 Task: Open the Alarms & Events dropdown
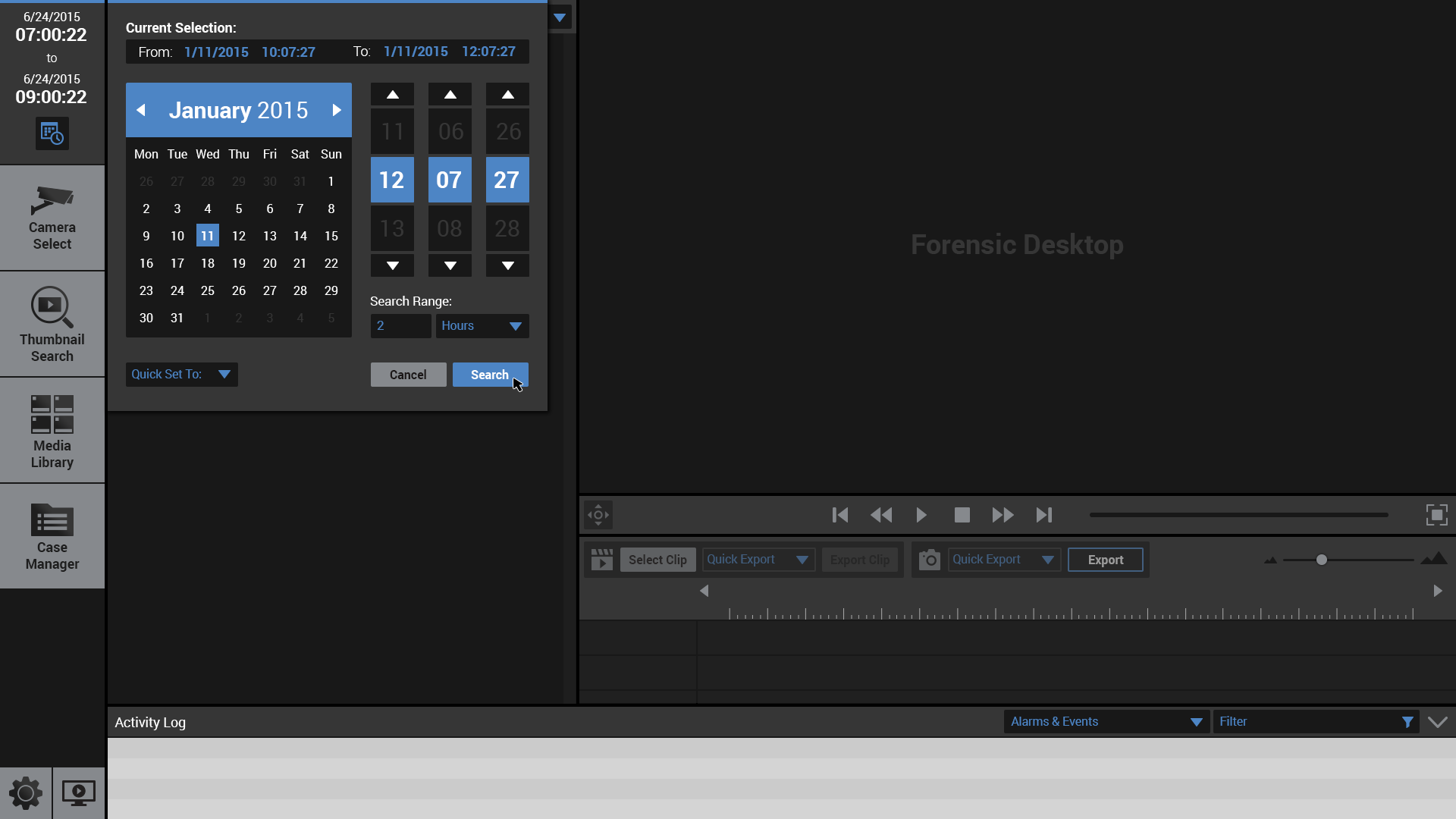1106,722
